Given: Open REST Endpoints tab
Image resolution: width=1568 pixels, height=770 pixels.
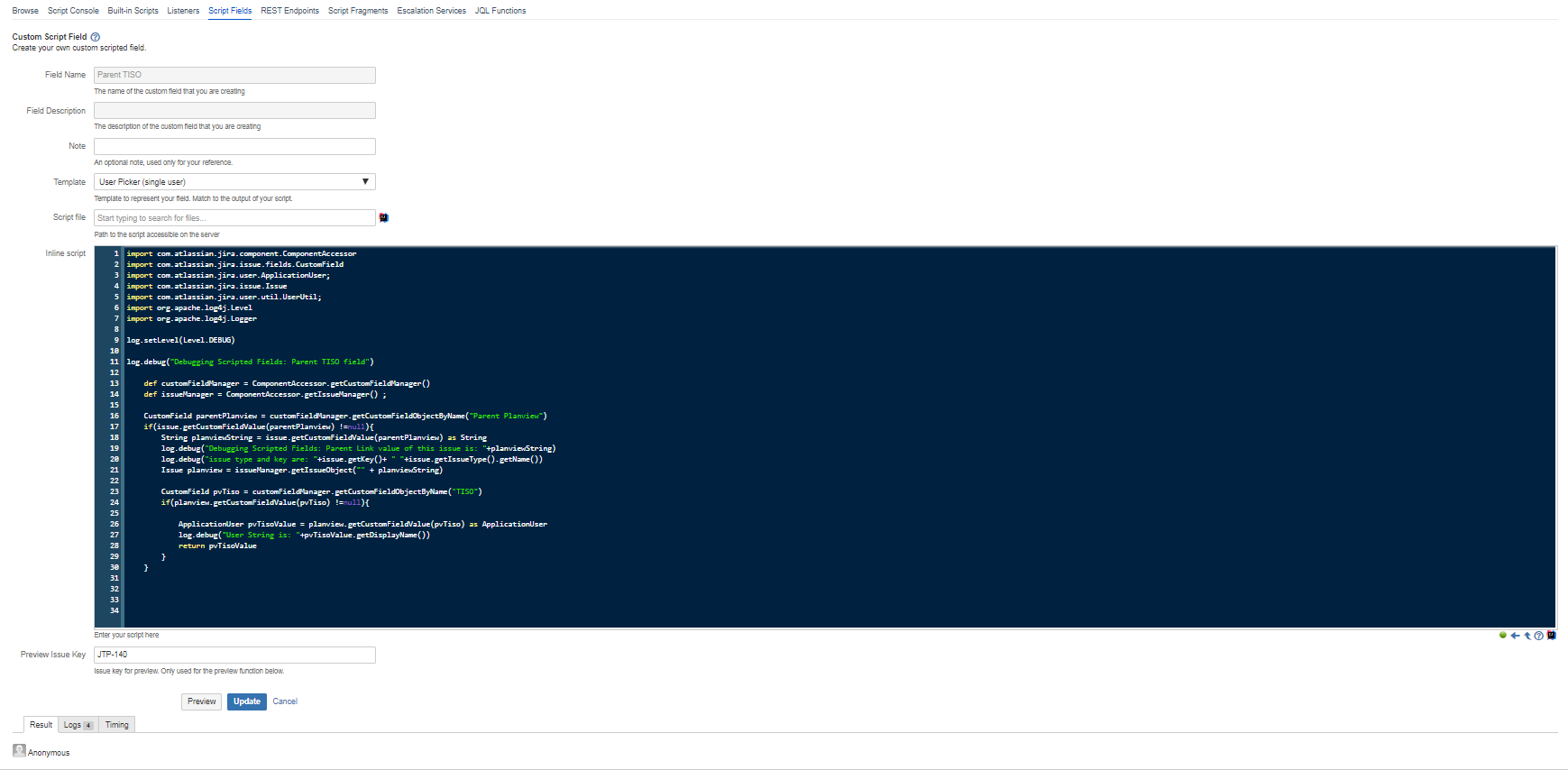Looking at the screenshot, I should tap(289, 11).
